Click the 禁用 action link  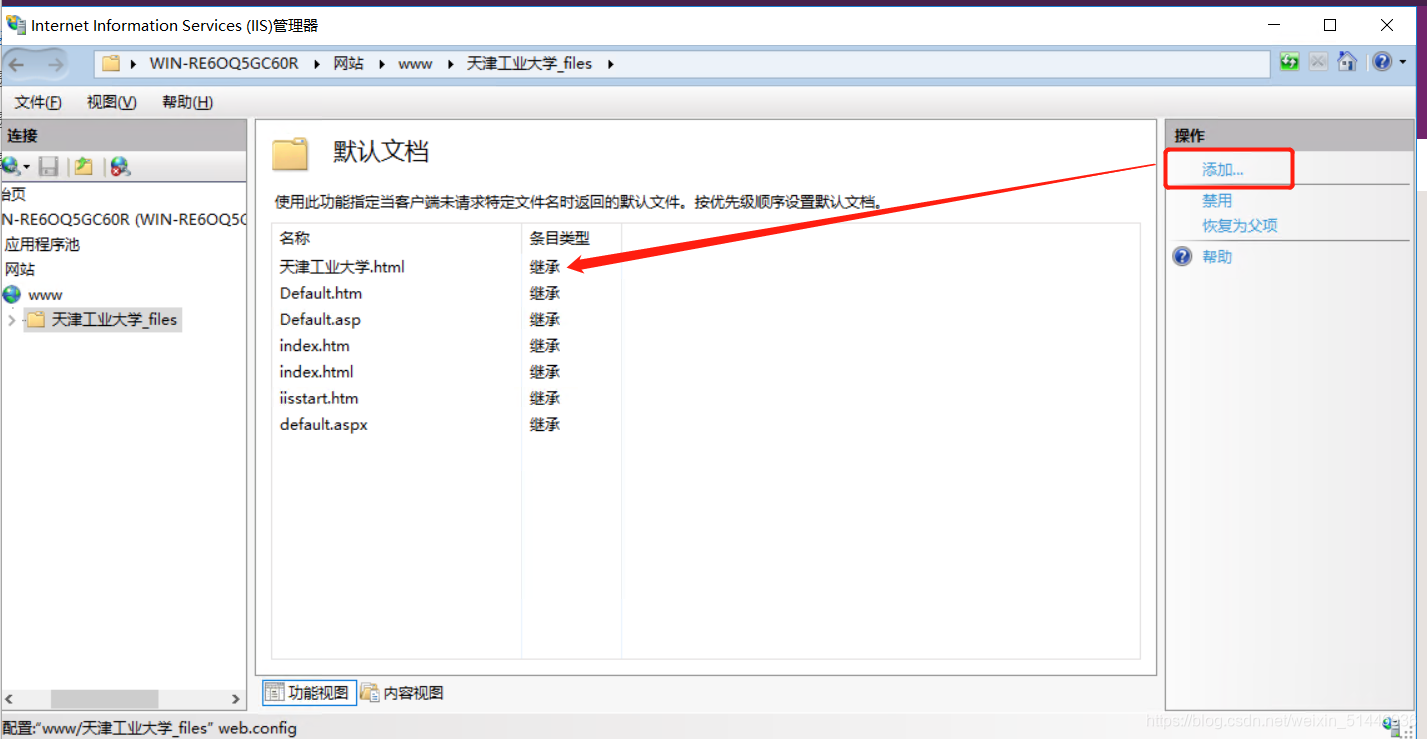tap(1217, 201)
